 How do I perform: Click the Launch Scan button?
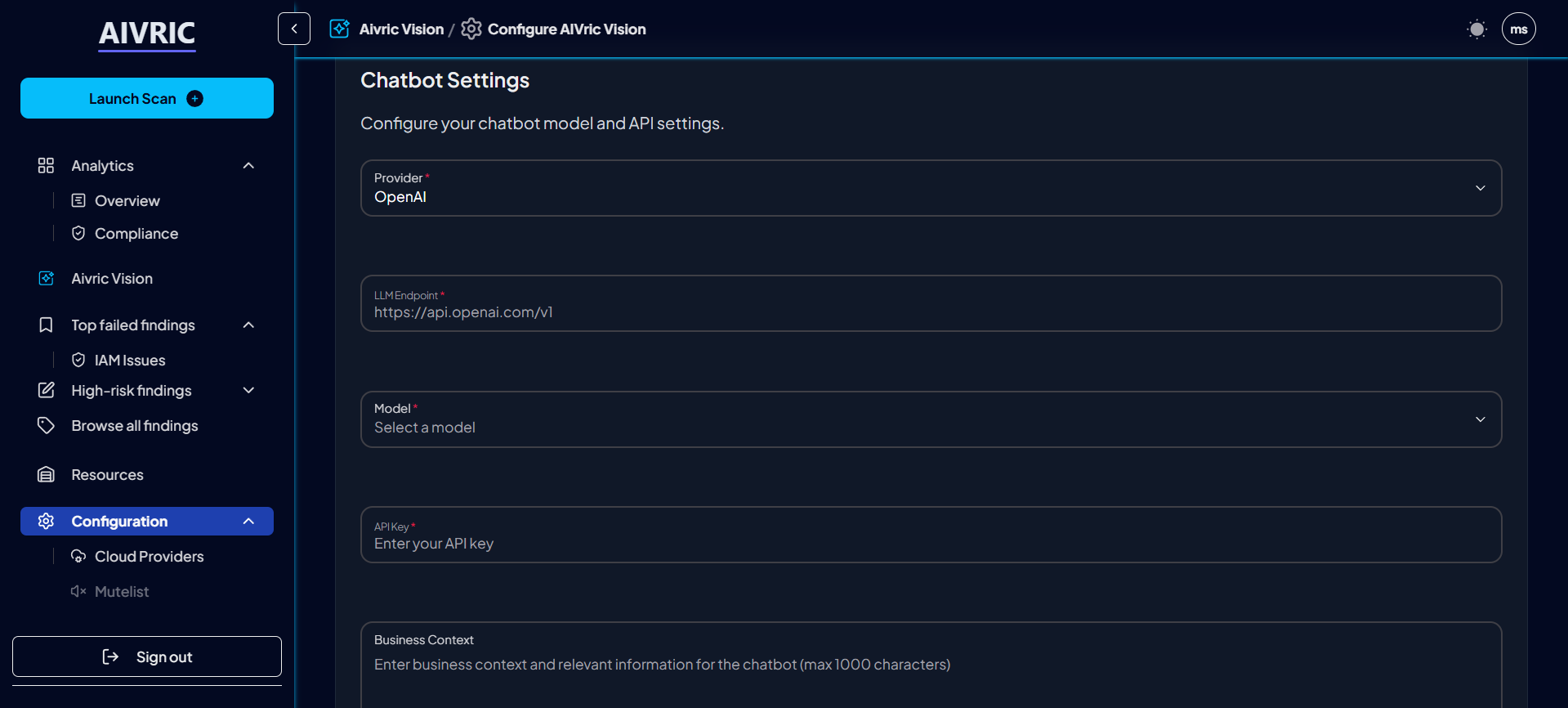147,98
